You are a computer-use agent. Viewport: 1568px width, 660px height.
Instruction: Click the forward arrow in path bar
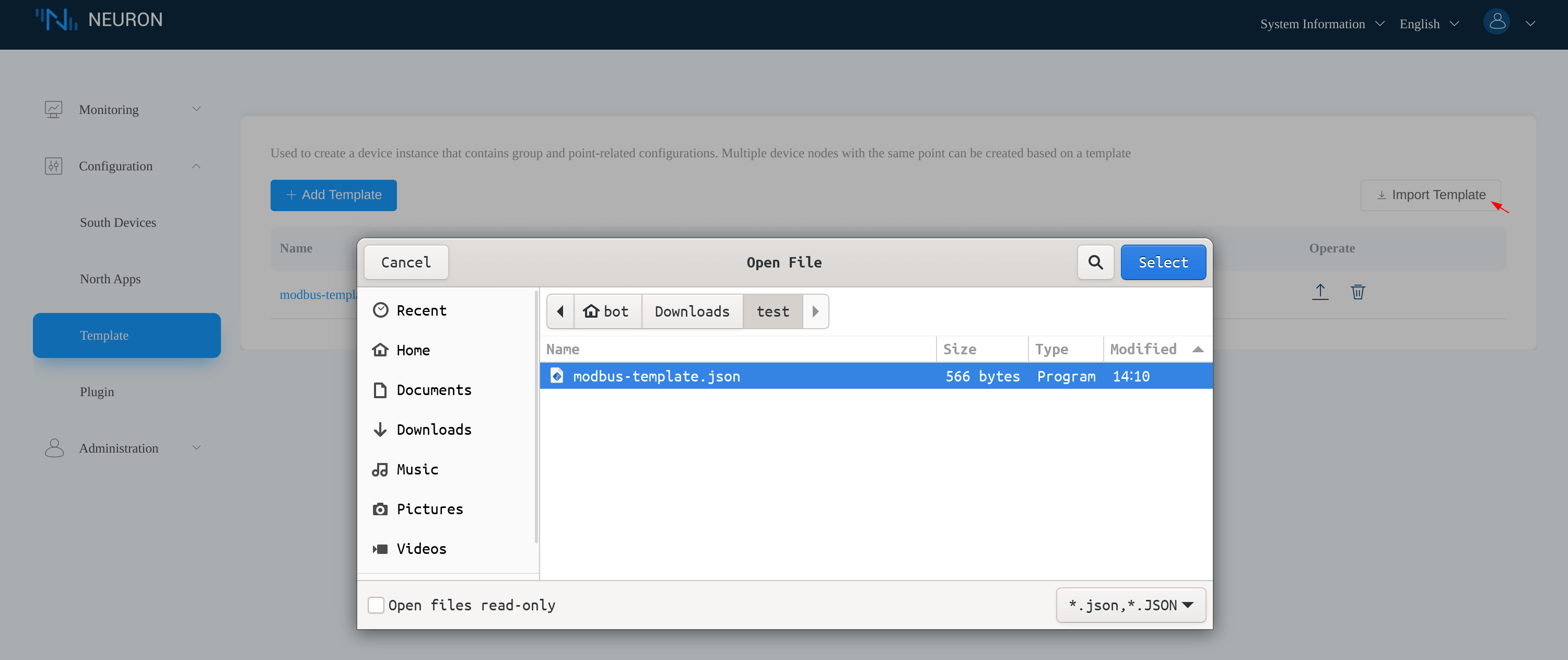[815, 312]
